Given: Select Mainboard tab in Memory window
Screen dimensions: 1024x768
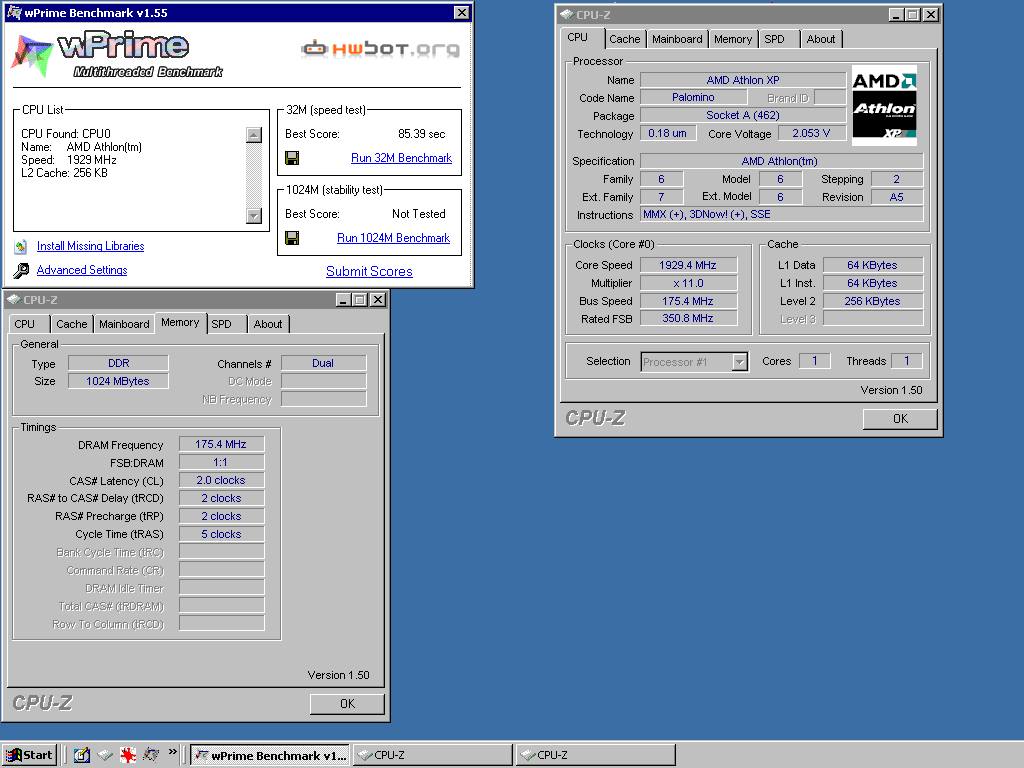Looking at the screenshot, I should pyautogui.click(x=124, y=324).
